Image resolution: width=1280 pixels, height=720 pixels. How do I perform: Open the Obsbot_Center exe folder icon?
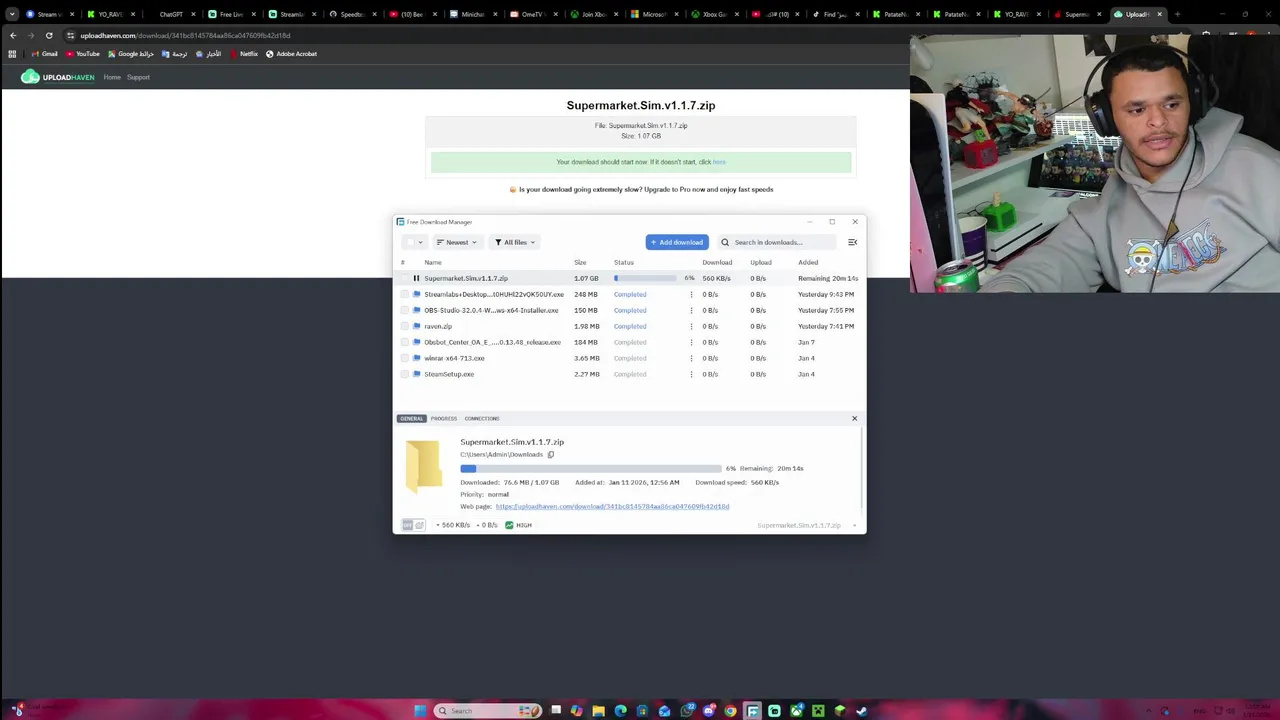pyautogui.click(x=417, y=342)
